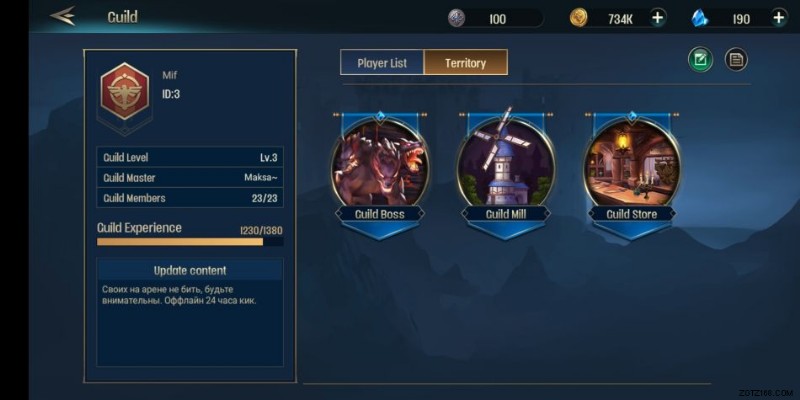This screenshot has width=800, height=400.
Task: Click the Update content header
Action: point(190,270)
